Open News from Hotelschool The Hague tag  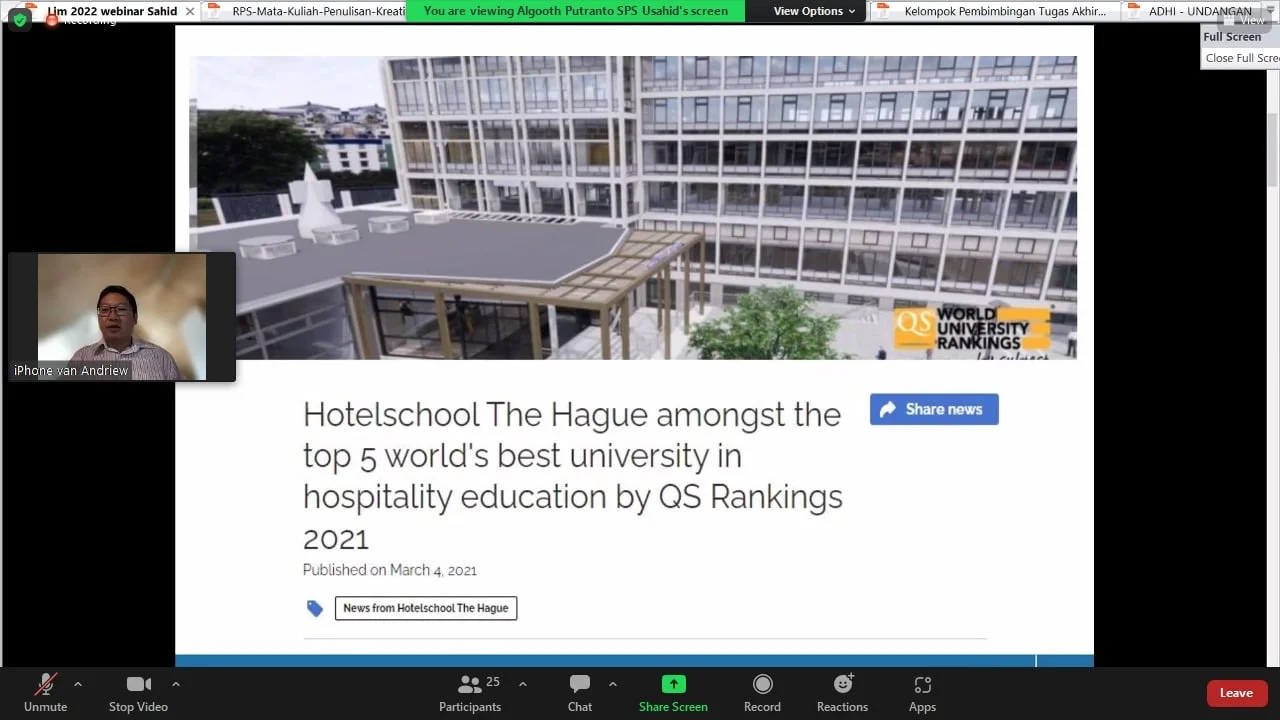click(x=426, y=608)
